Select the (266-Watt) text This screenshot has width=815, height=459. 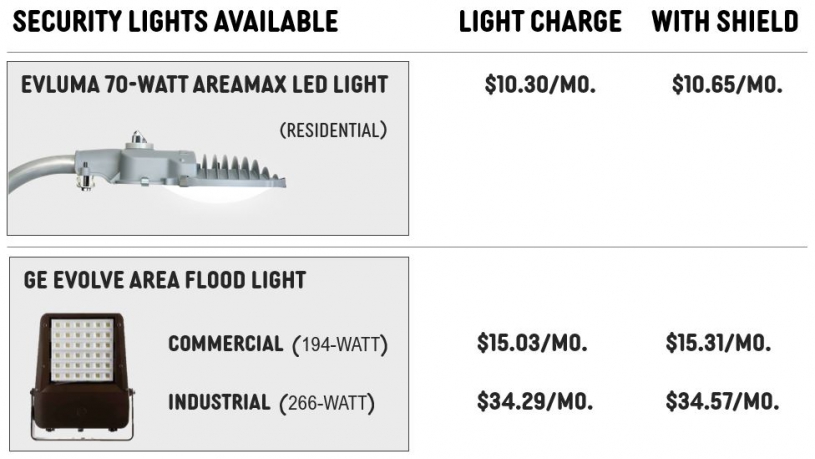(327, 403)
